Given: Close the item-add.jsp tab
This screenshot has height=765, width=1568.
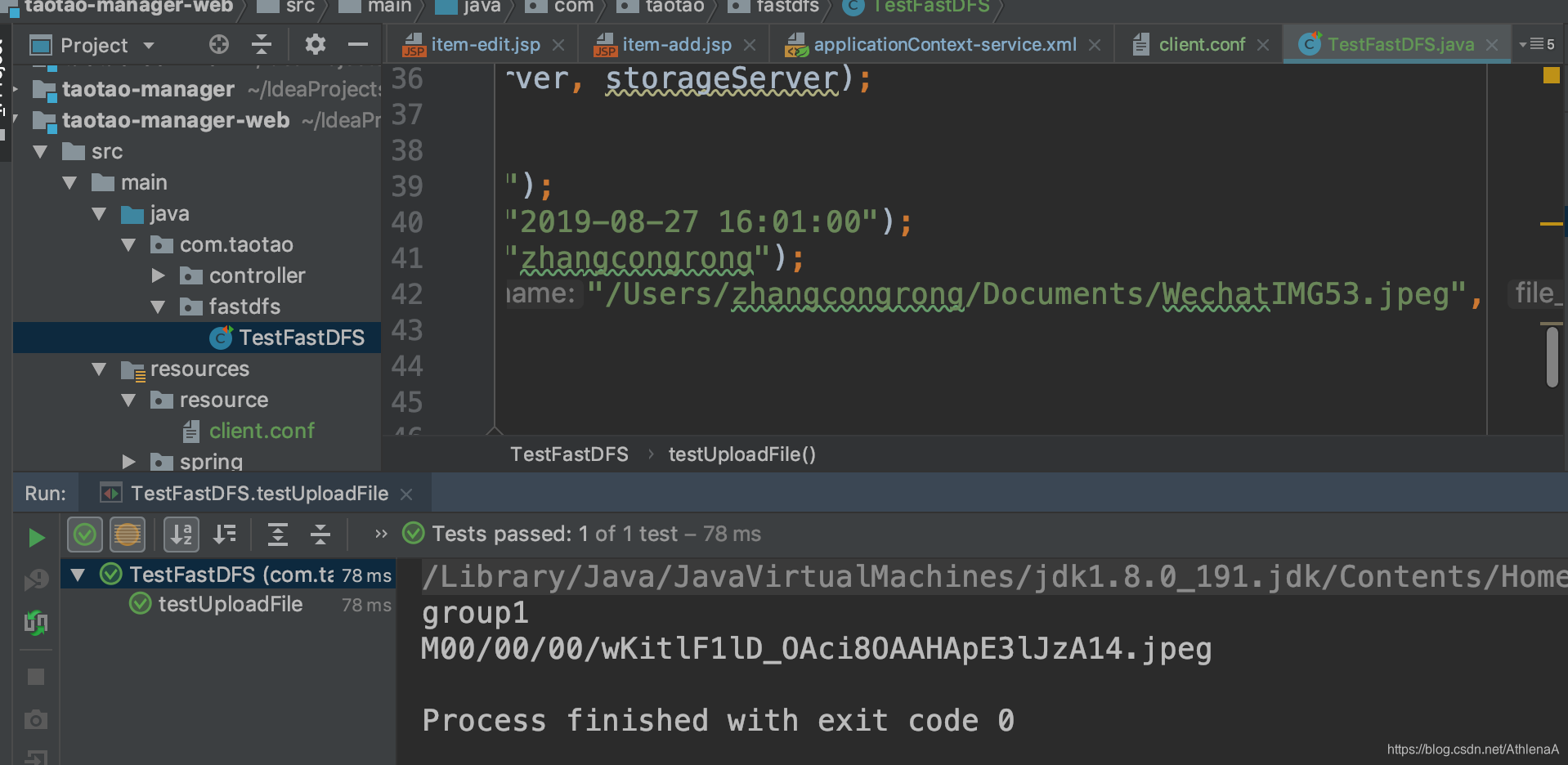Looking at the screenshot, I should pyautogui.click(x=750, y=45).
